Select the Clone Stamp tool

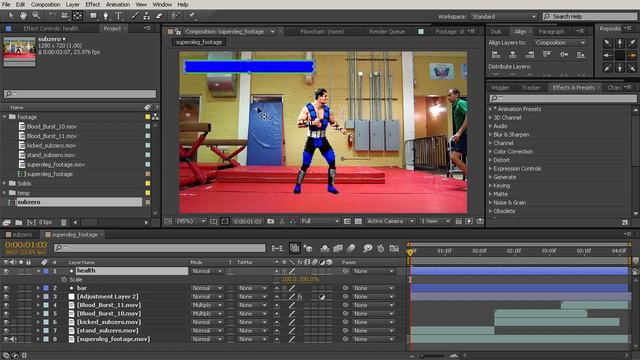(x=147, y=16)
